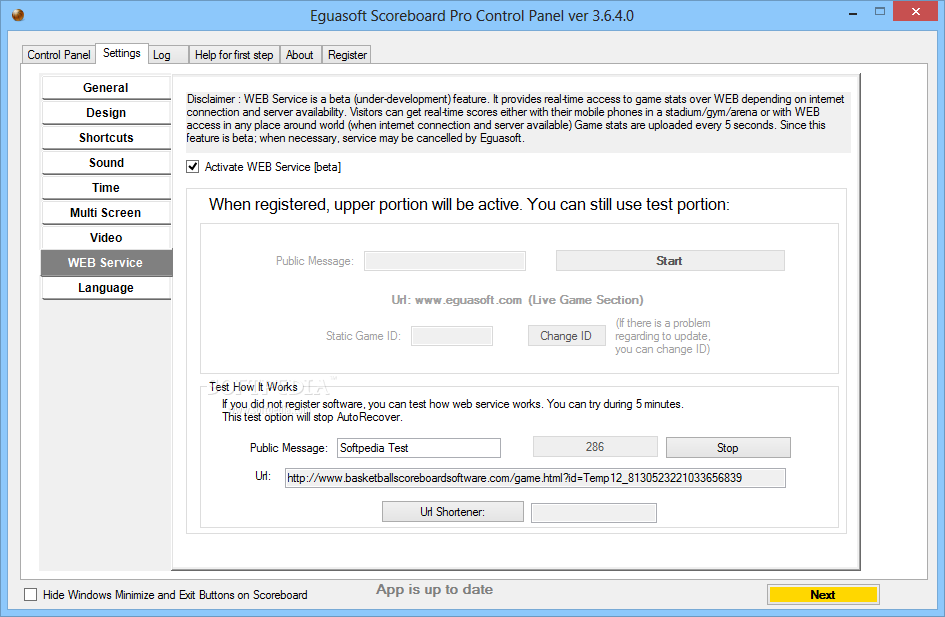Open the About tab
This screenshot has width=945, height=617.
[300, 55]
